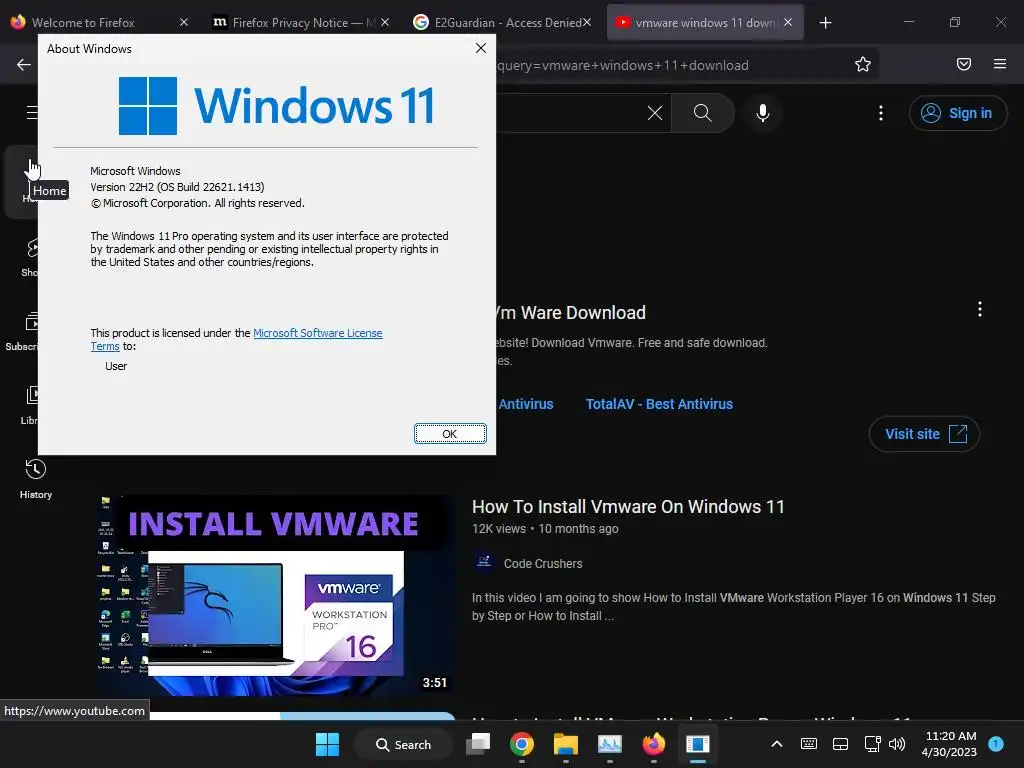Open touch keyboard tray icon
The width and height of the screenshot is (1024, 768).
[808, 744]
